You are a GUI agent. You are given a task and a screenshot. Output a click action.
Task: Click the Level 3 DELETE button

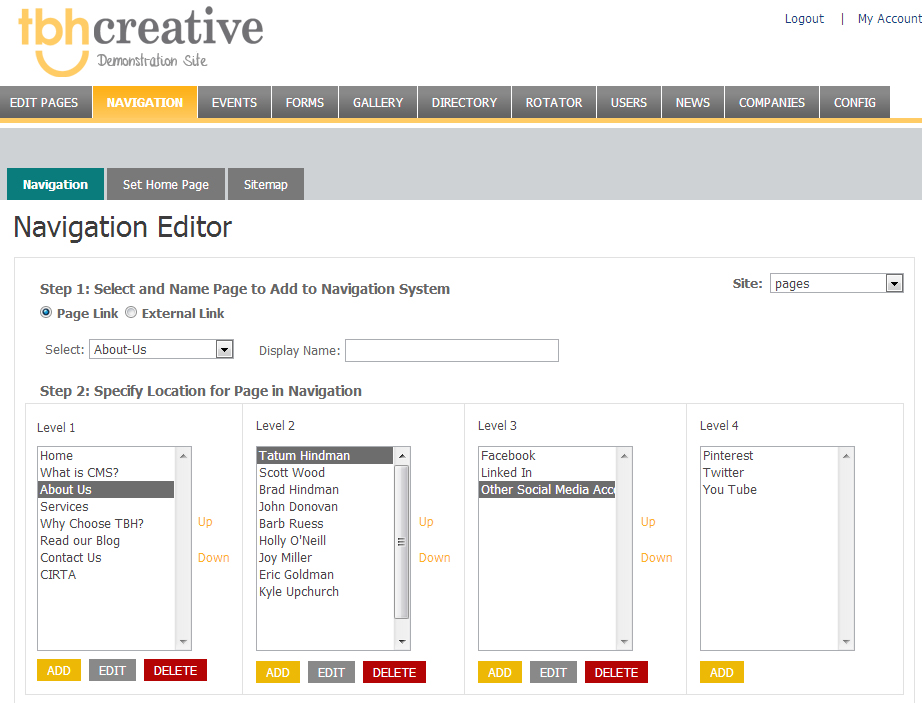click(616, 673)
